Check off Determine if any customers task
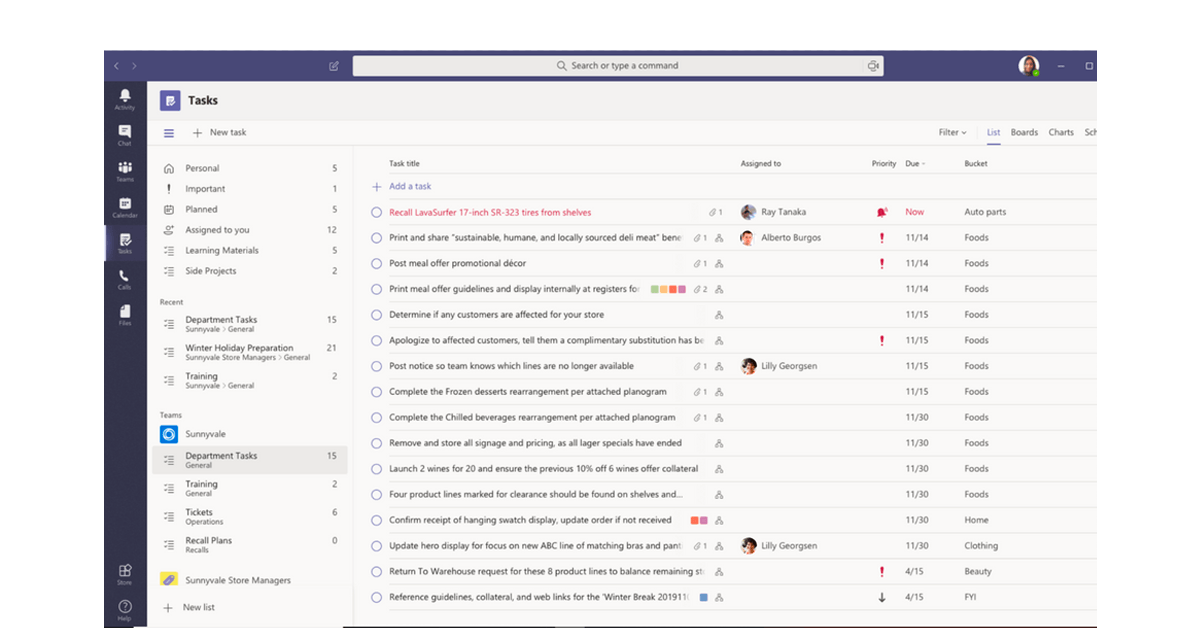The height and width of the screenshot is (628, 1200). coord(376,315)
